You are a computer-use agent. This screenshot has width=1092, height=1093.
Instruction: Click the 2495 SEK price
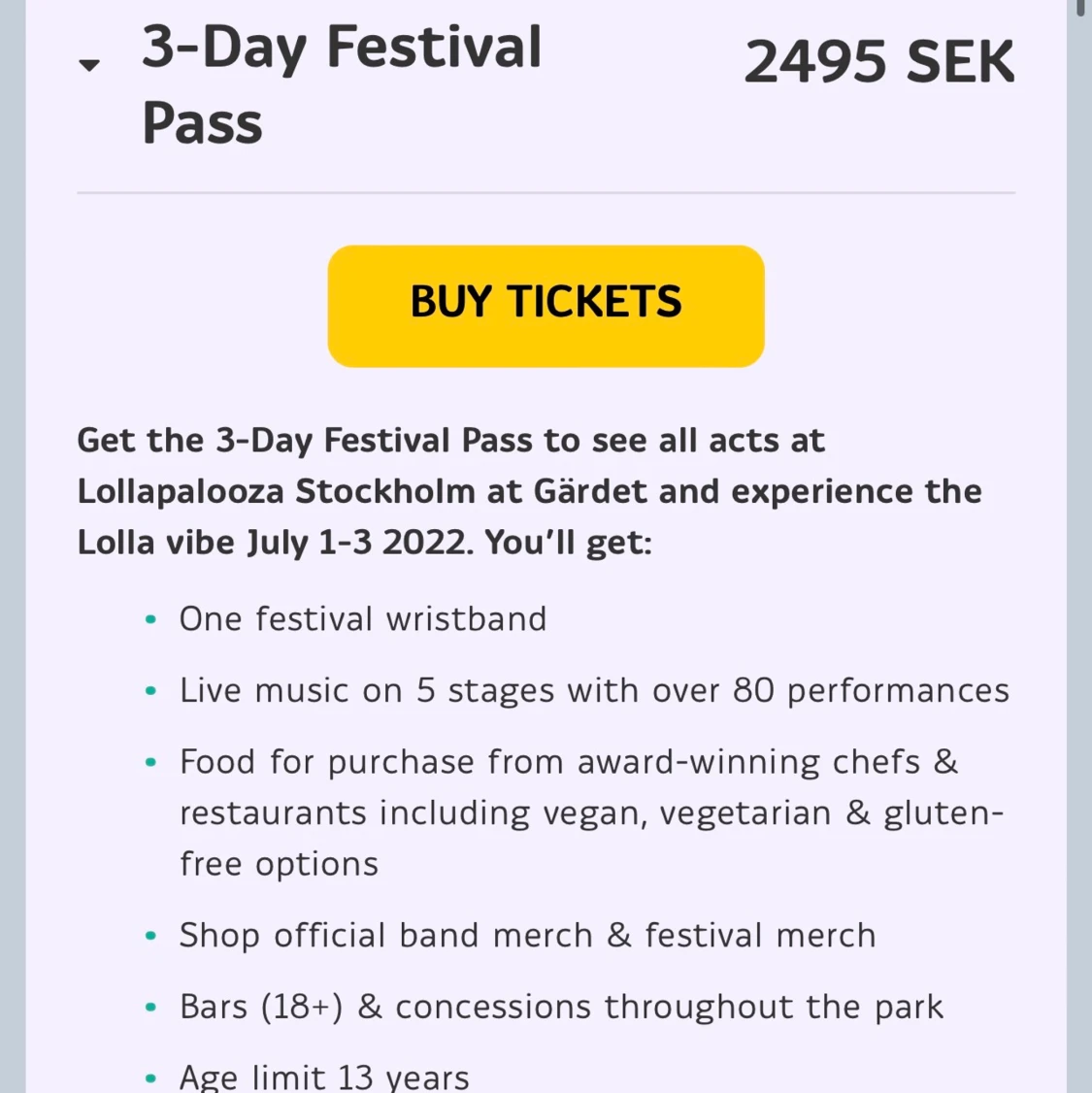click(x=878, y=62)
